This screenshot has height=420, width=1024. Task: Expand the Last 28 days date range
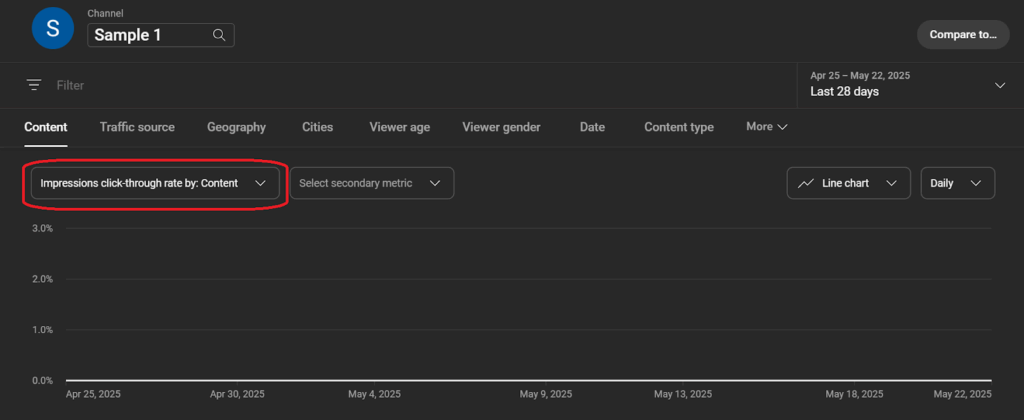[910, 85]
